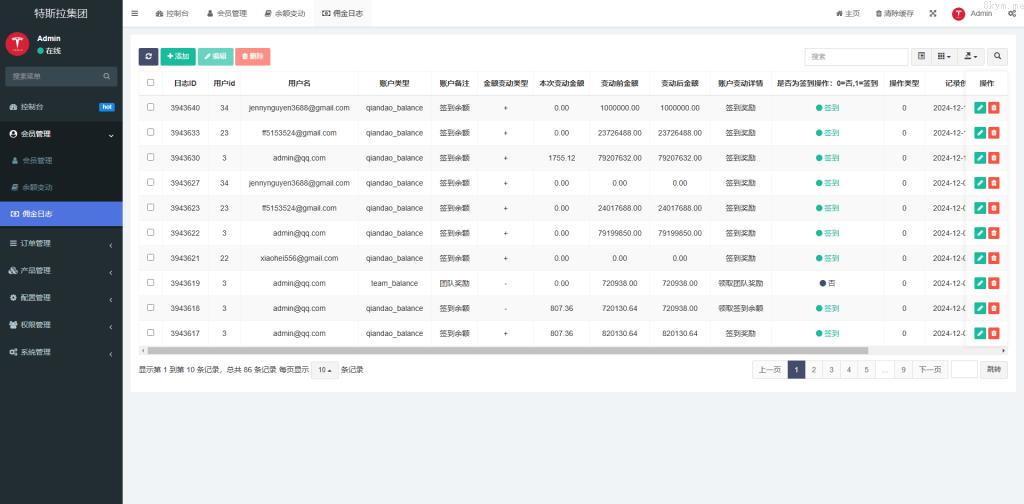Tick checkbox for row 3943633

(x=151, y=132)
